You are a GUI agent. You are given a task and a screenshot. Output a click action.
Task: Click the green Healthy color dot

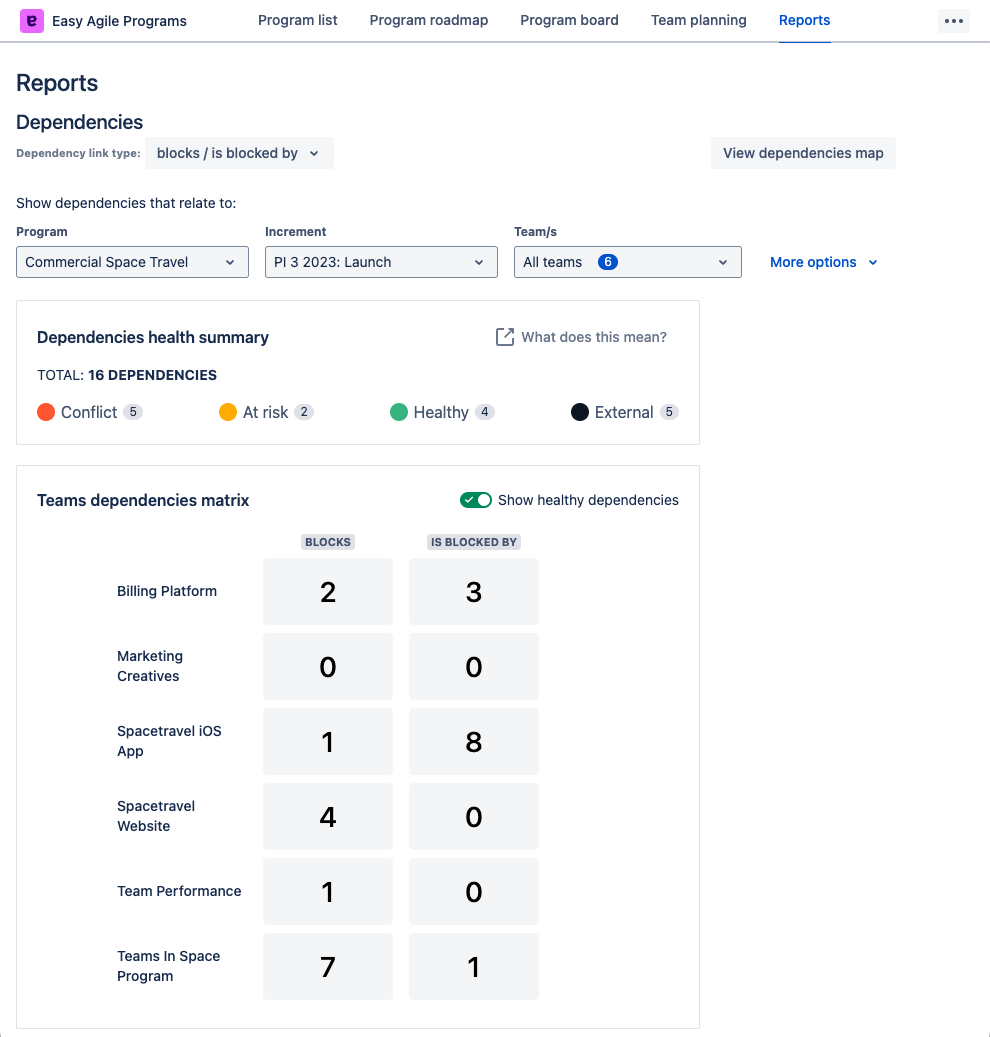click(398, 411)
